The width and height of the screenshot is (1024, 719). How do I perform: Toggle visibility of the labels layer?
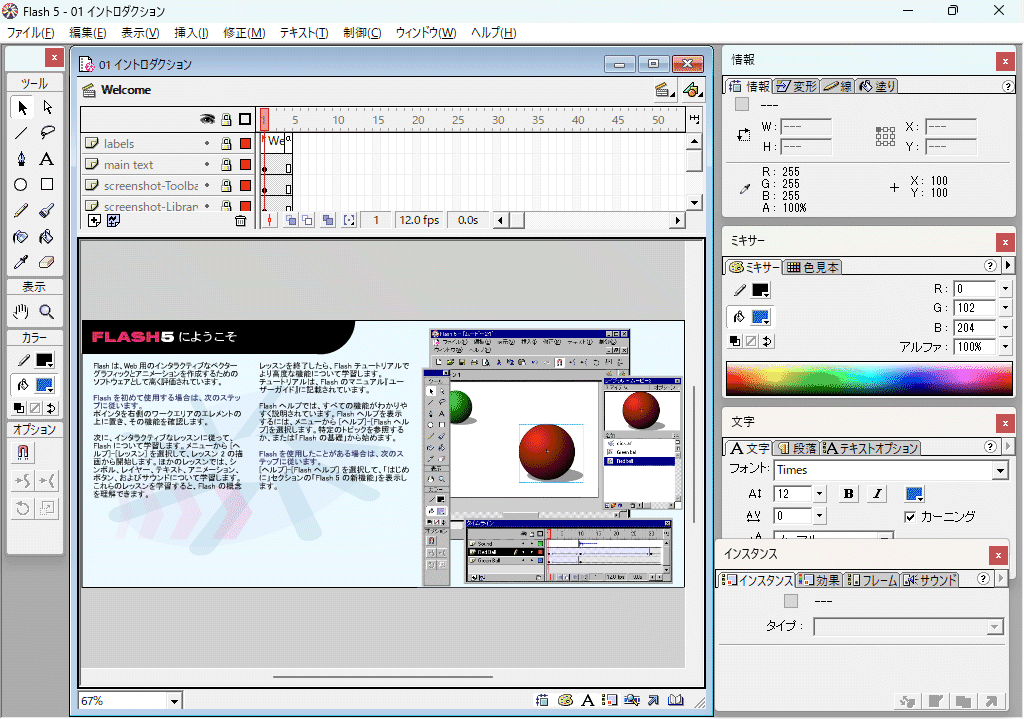[207, 144]
